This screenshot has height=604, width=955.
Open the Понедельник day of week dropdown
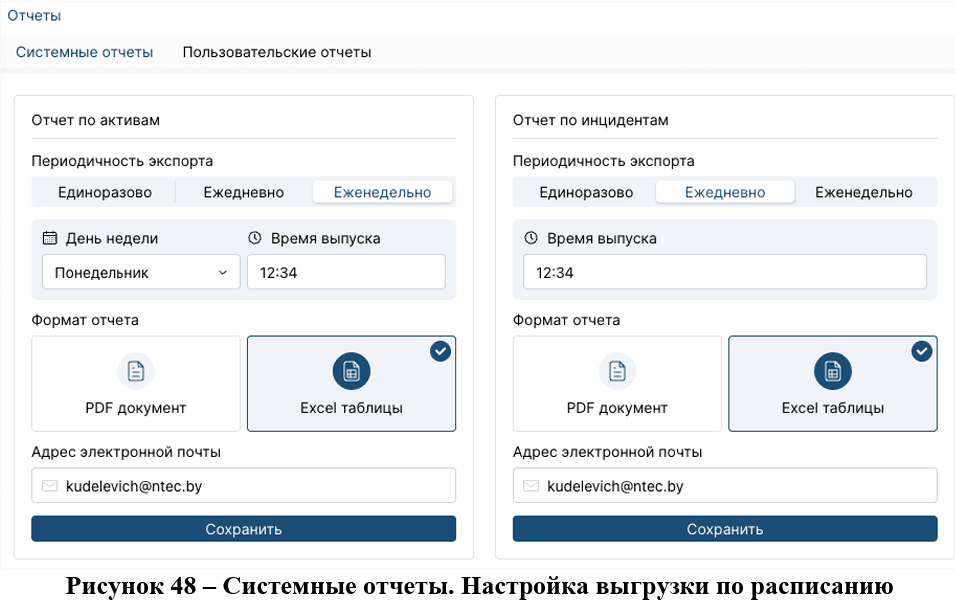click(x=140, y=272)
